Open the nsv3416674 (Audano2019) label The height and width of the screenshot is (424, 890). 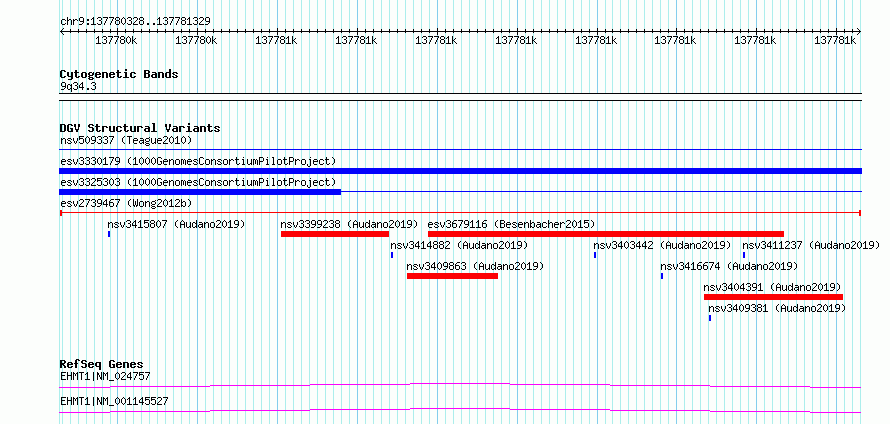(729, 266)
